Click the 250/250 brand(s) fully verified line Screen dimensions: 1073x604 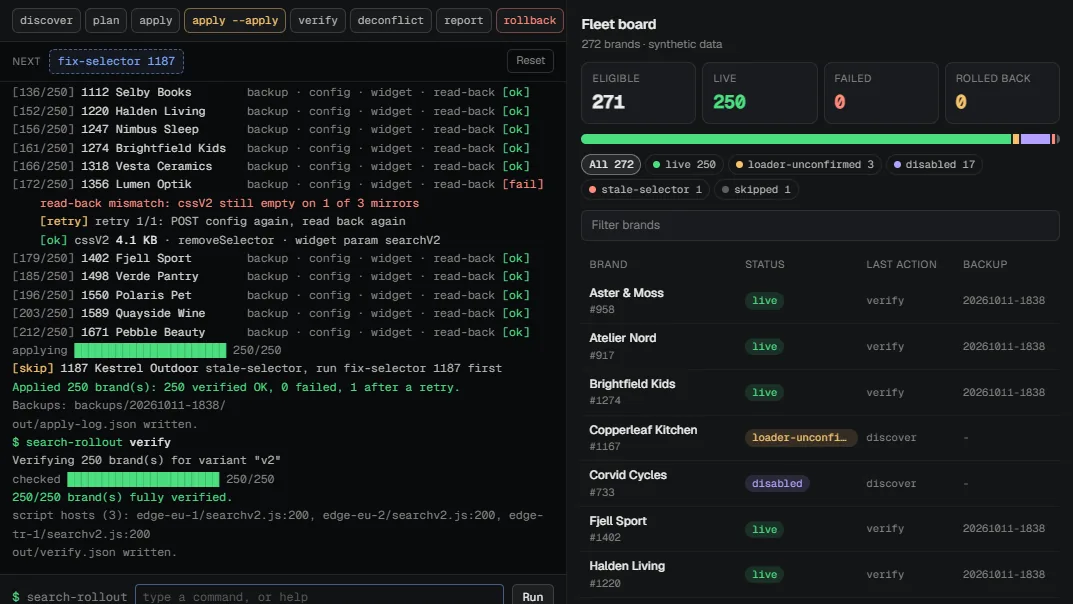click(x=122, y=497)
